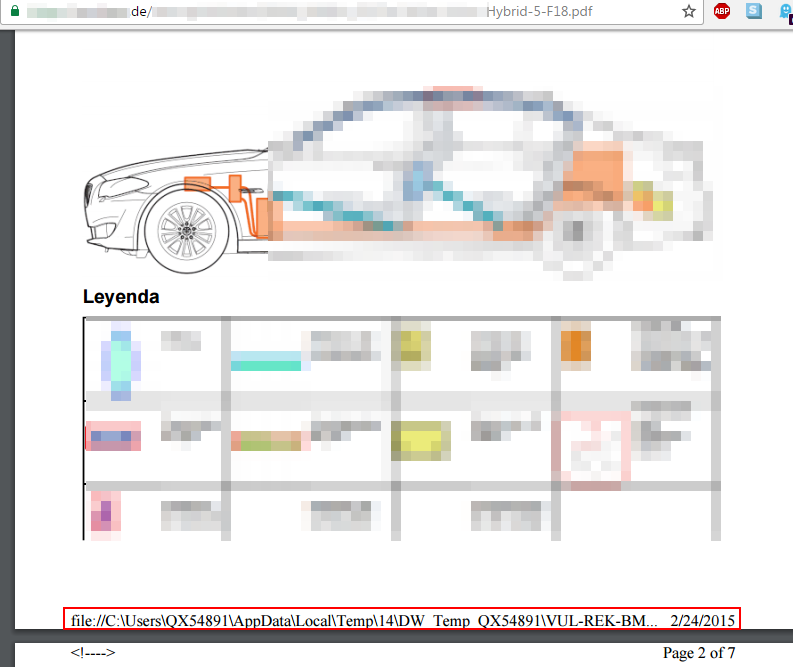Click the orange component behind the front wheel
This screenshot has height=667, width=793.
click(x=237, y=189)
